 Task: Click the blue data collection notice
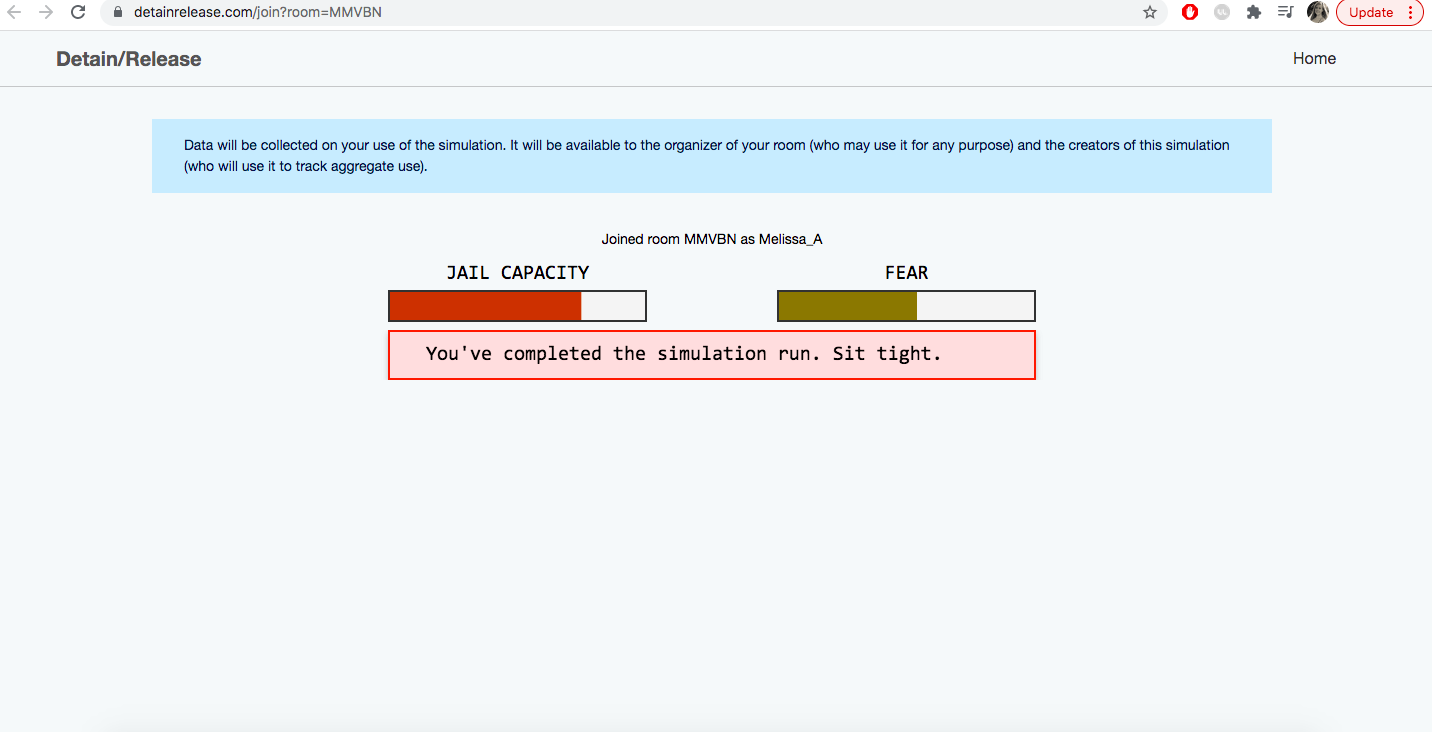(x=711, y=156)
